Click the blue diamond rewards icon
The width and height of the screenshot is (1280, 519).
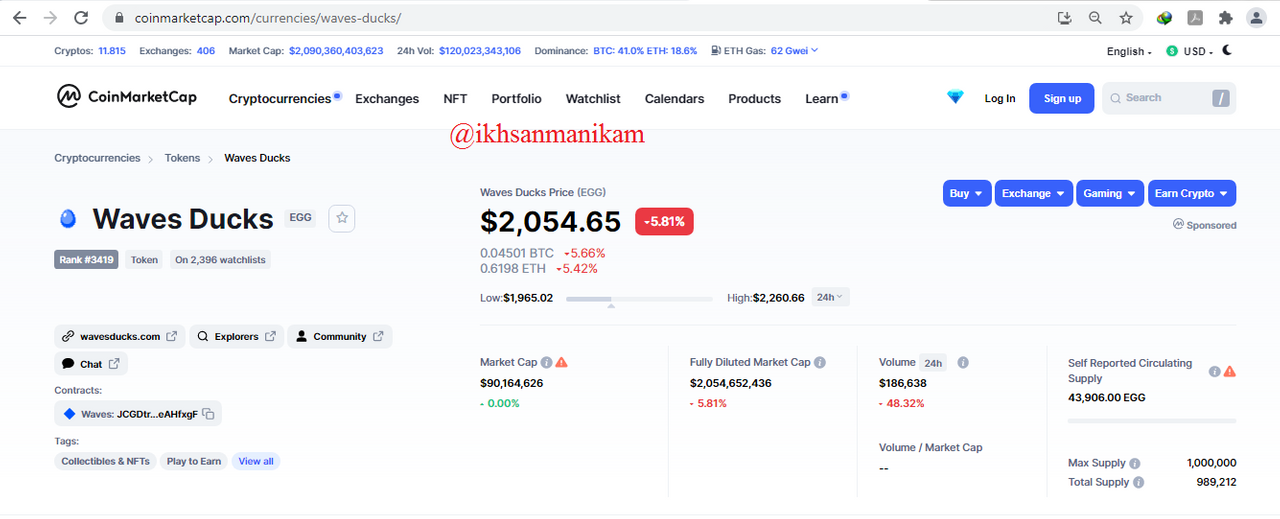[x=956, y=97]
